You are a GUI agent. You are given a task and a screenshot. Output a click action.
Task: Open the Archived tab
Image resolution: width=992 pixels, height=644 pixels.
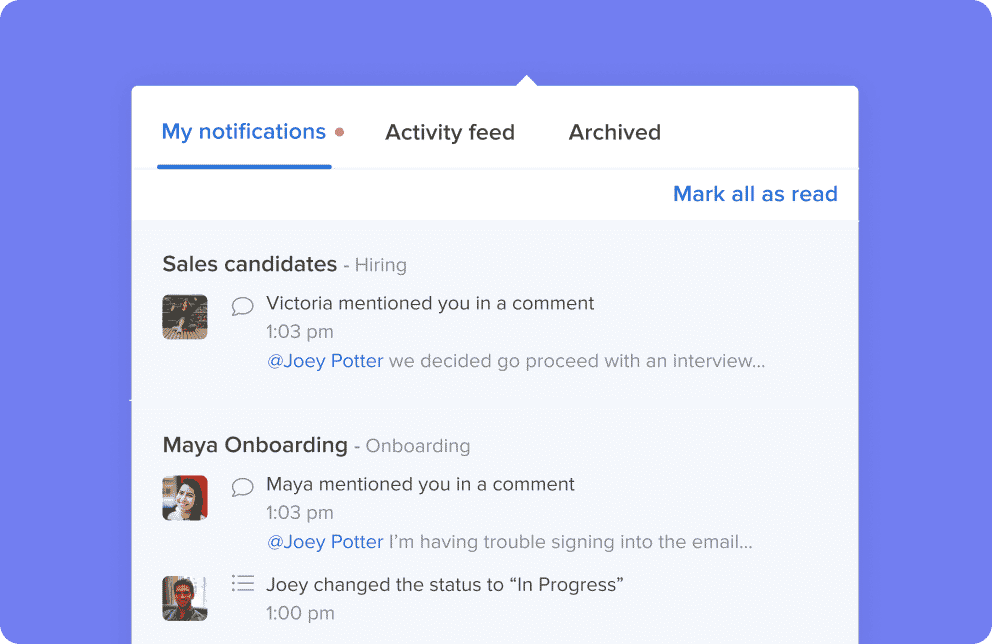pos(614,132)
